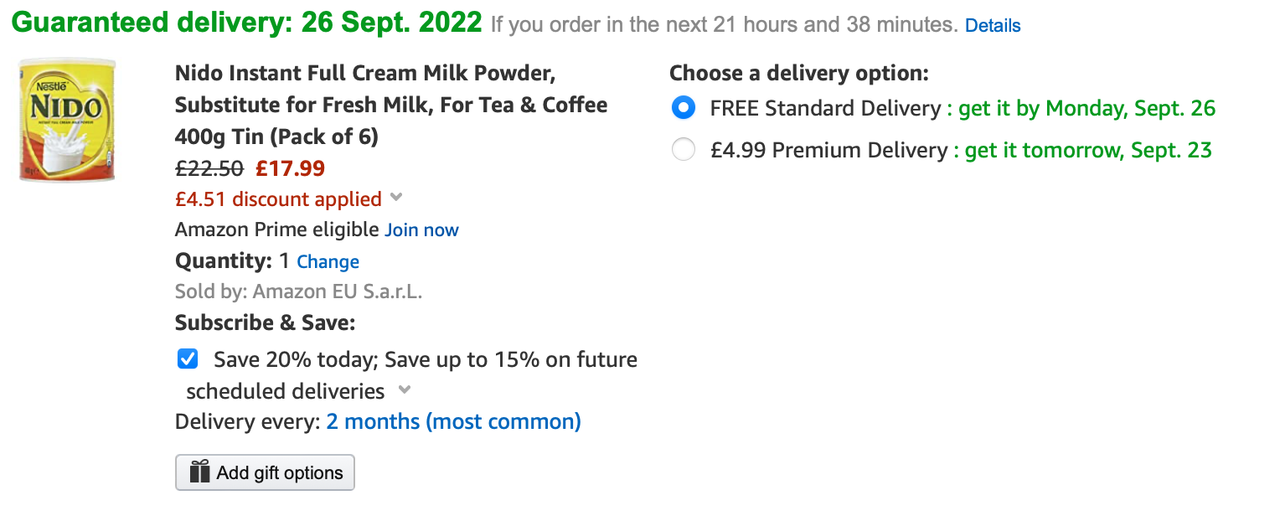Viewport: 1280px width, 526px height.
Task: Open the guaranteed delivery Details link
Action: (x=993, y=25)
